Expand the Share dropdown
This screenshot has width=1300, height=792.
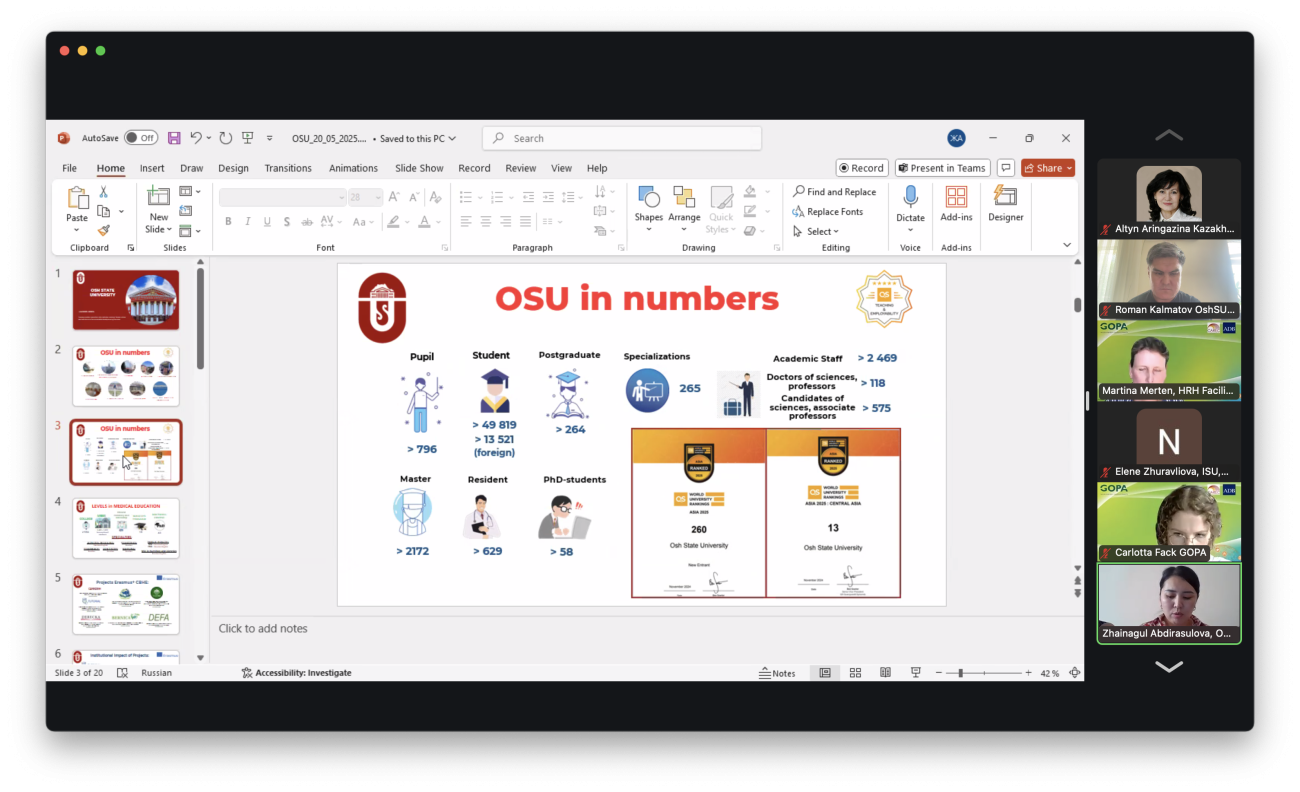tap(1069, 168)
